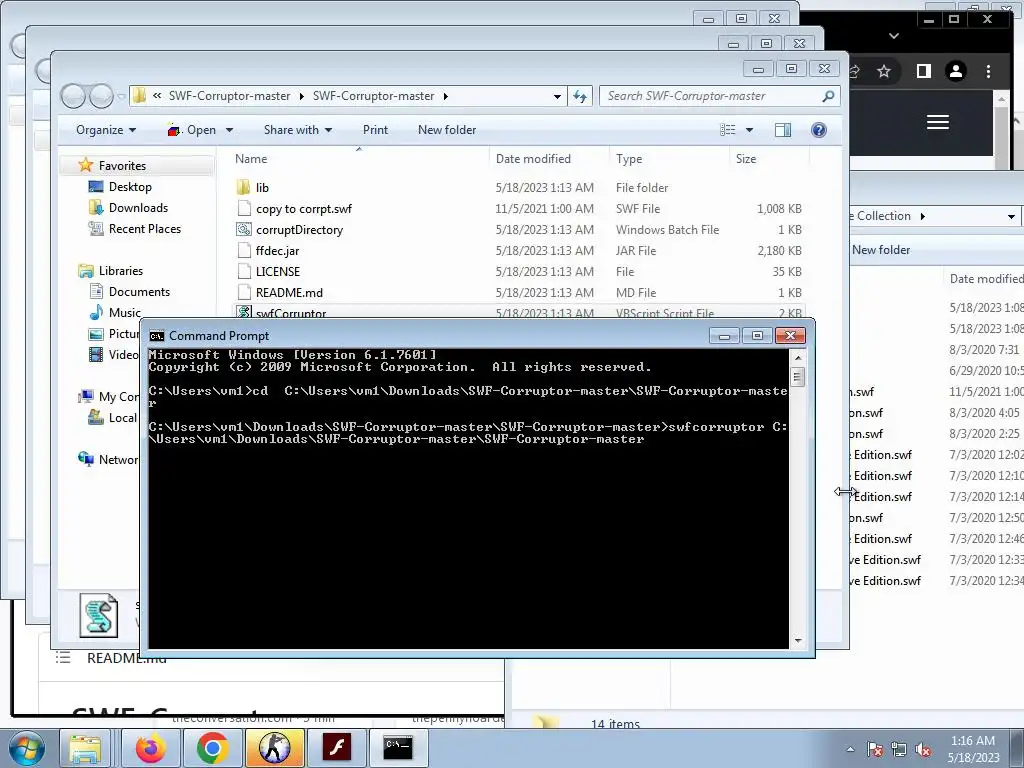The width and height of the screenshot is (1024, 768).
Task: Click the Explorer forward navigation button
Action: (101, 97)
